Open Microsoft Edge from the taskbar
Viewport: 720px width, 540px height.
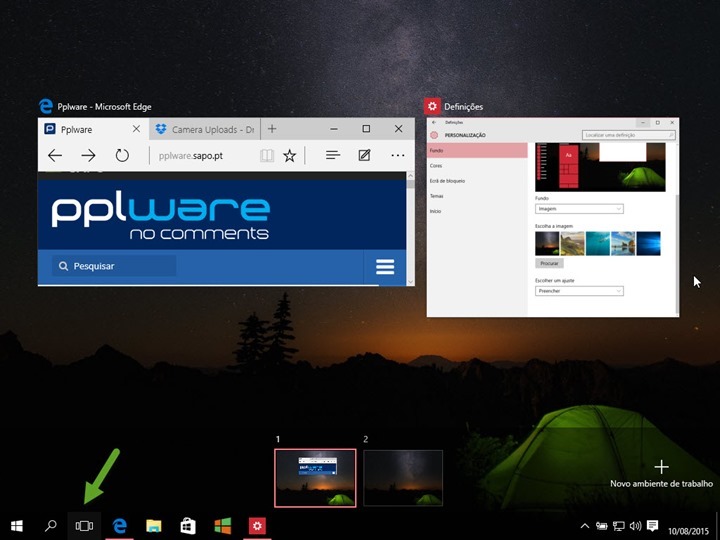tap(119, 526)
